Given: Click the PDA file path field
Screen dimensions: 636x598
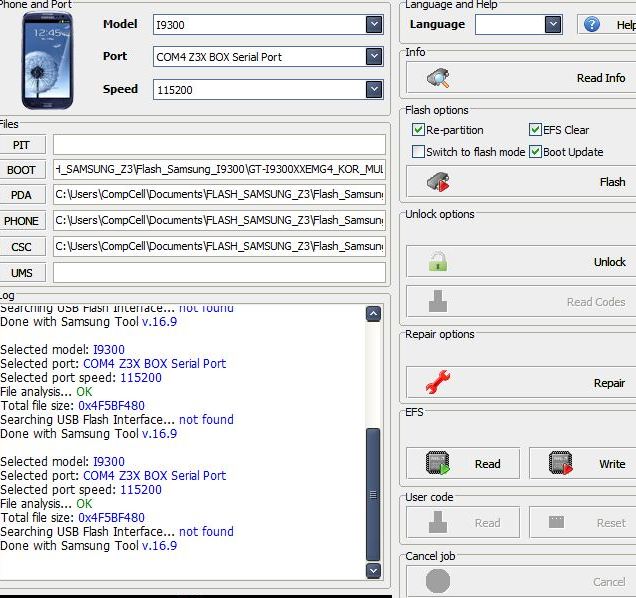Looking at the screenshot, I should 219,195.
